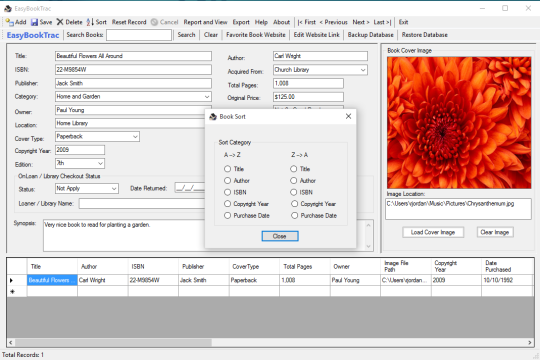The height and width of the screenshot is (360, 540).
Task: Click Edit Website Link
Action: tap(316, 35)
